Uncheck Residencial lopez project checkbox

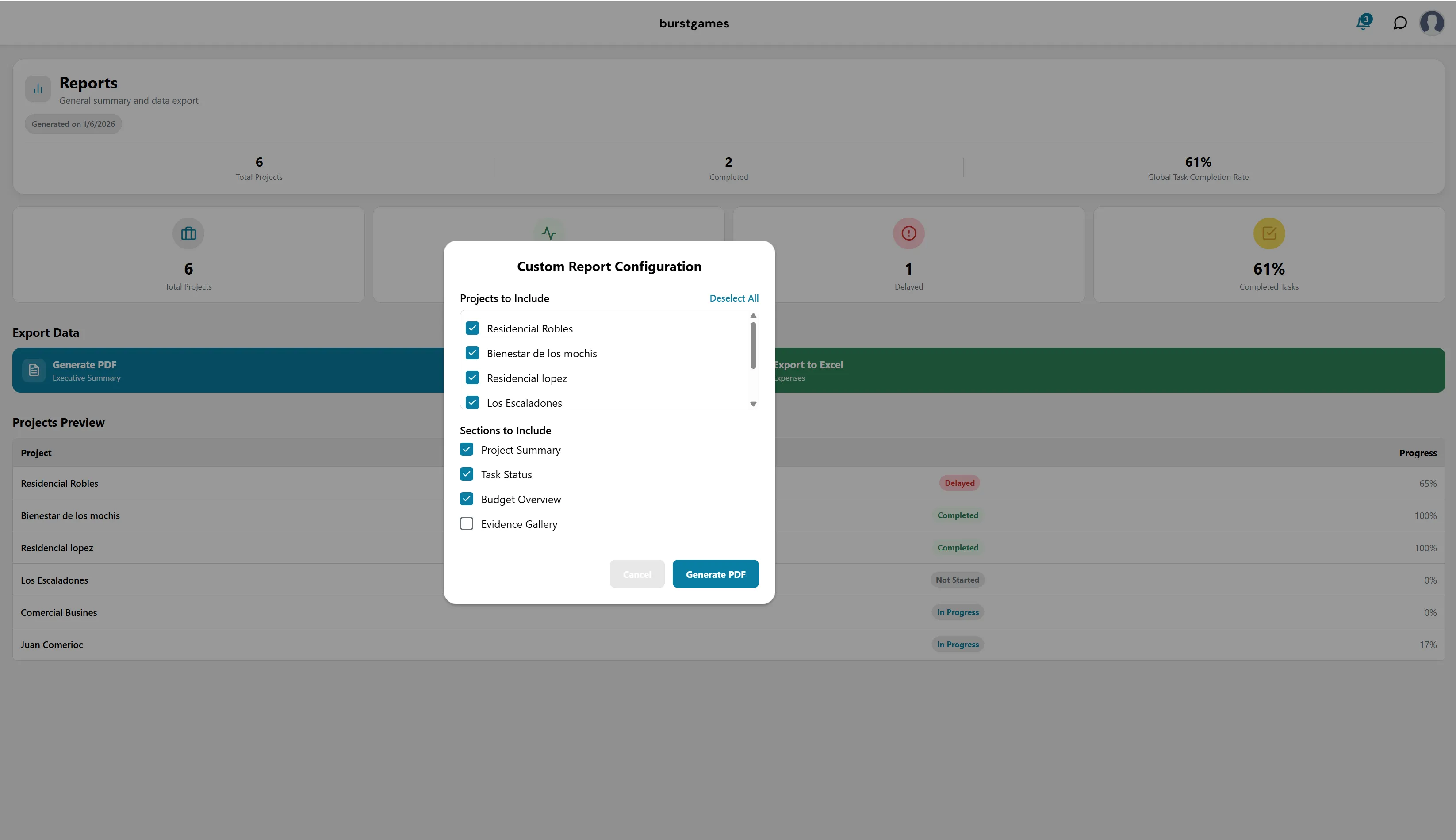tap(472, 378)
